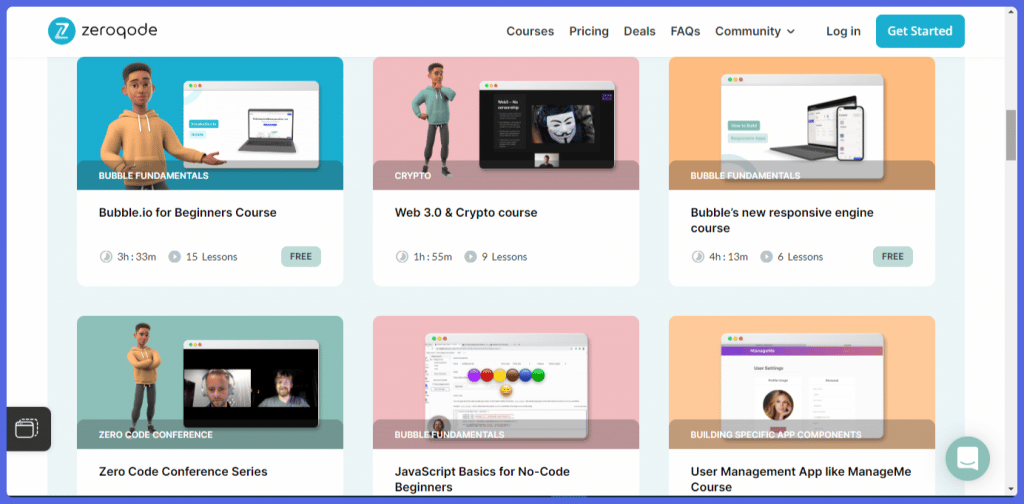Click the ZERO CODE CONFERENCE category label
1024x504 pixels.
point(155,435)
